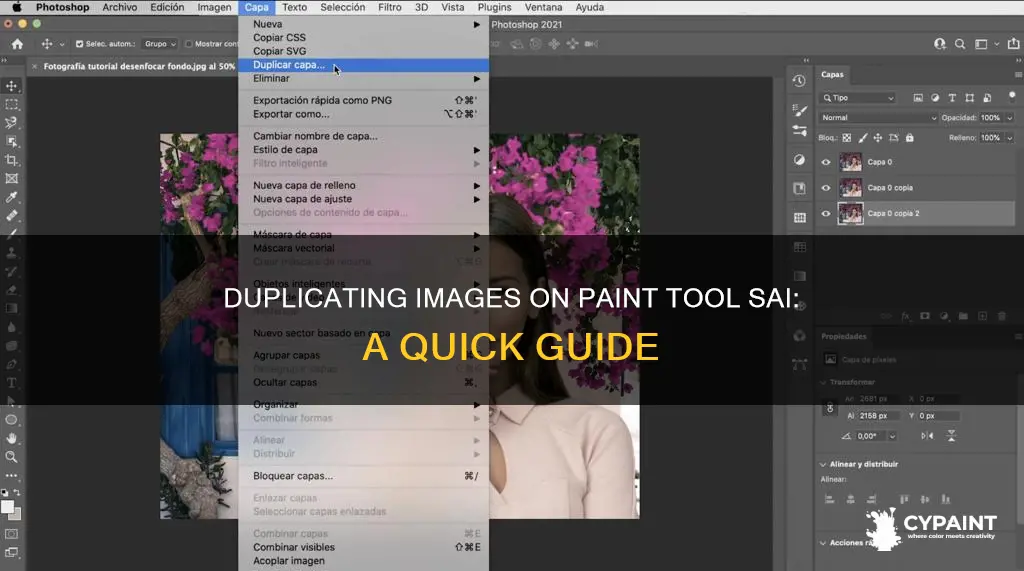Click the Opacidad 100% field
This screenshot has height=571, width=1024.
(x=991, y=118)
